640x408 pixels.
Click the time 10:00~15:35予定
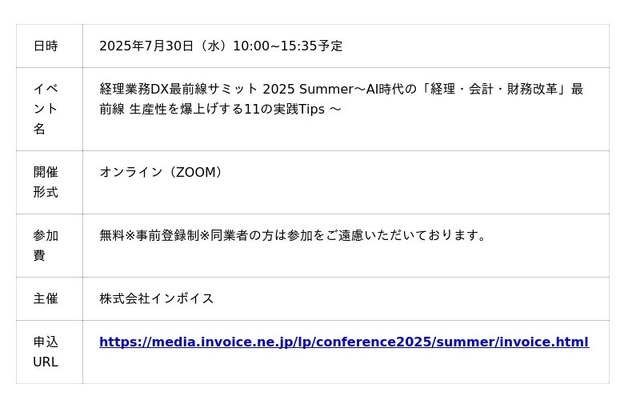coord(288,46)
